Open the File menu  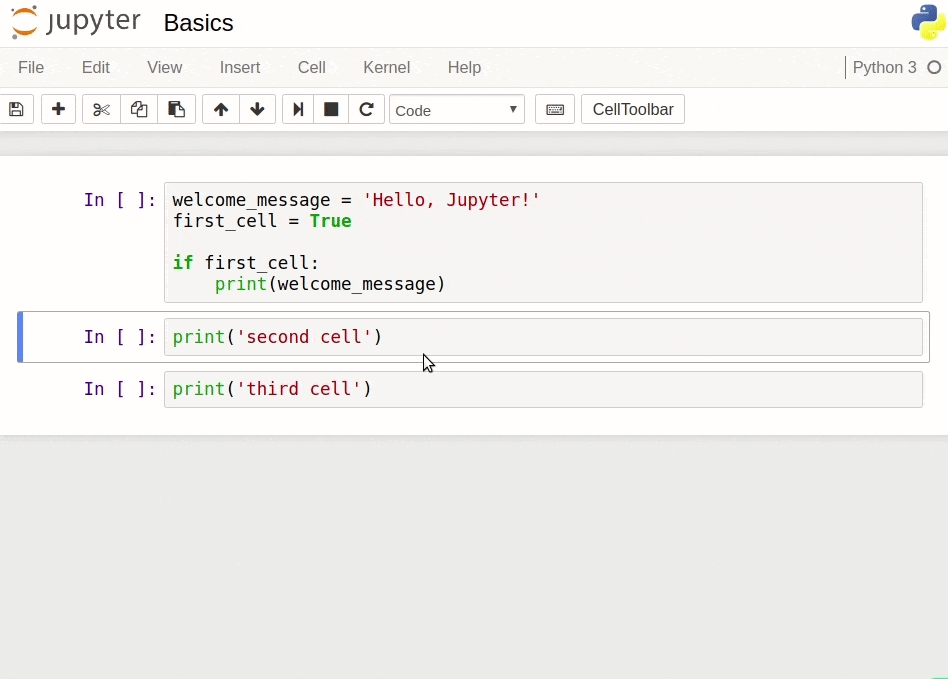pos(31,68)
